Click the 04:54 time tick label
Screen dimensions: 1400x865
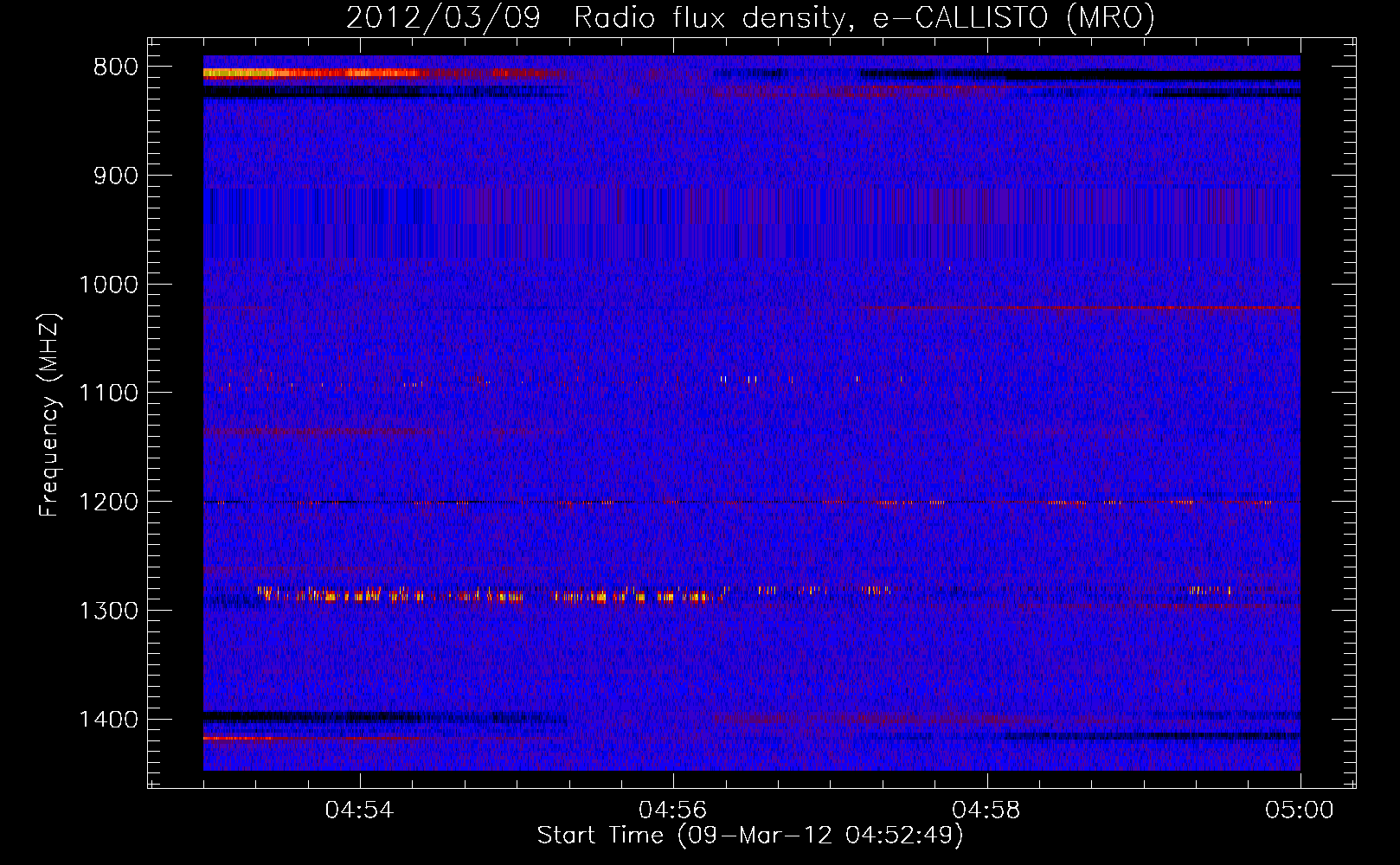pyautogui.click(x=359, y=810)
